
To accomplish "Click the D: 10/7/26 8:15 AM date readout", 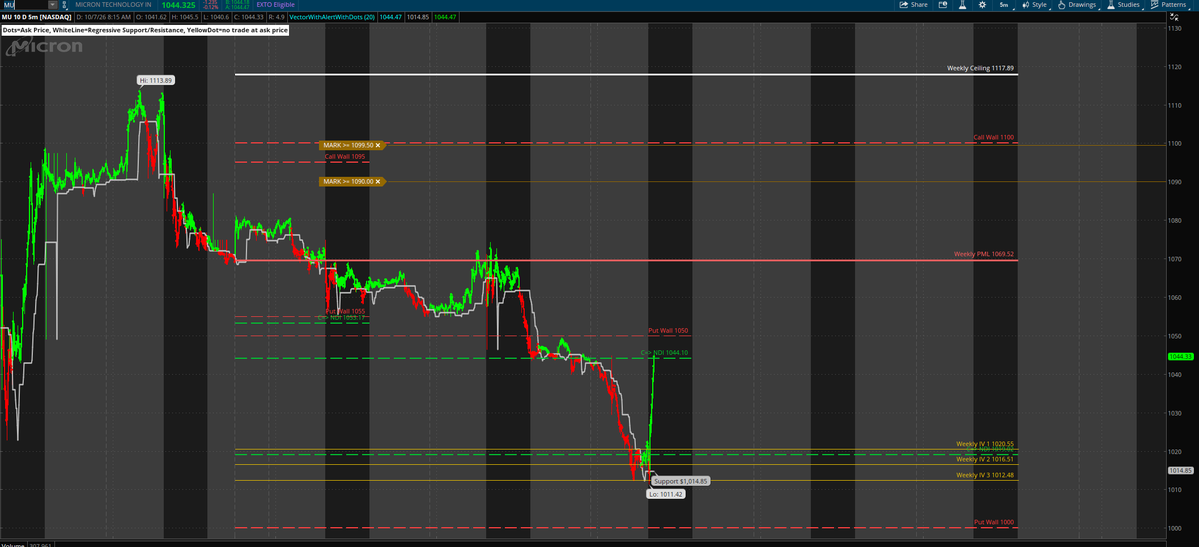I will click(103, 17).
